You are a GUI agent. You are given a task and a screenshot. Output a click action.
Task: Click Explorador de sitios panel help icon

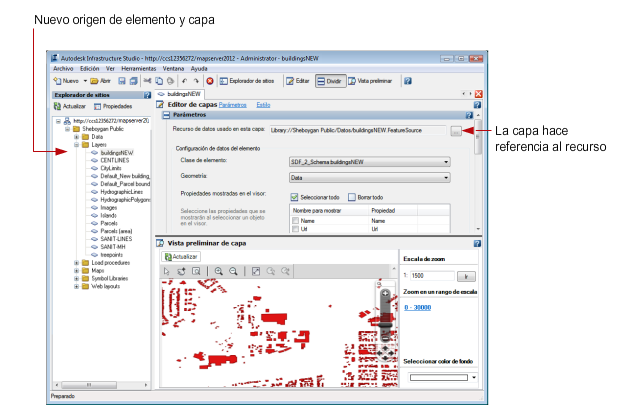tap(147, 95)
